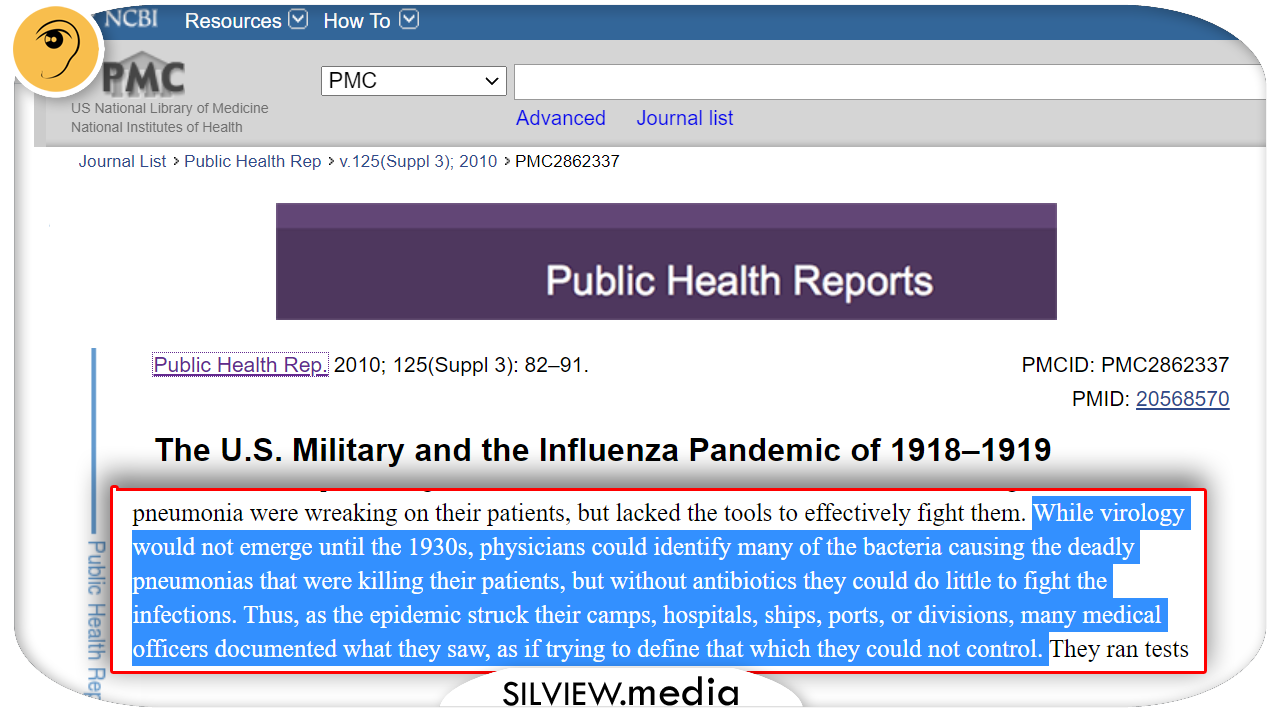This screenshot has width=1280, height=720.
Task: Click the purple Public Health Reports banner
Action: (666, 262)
